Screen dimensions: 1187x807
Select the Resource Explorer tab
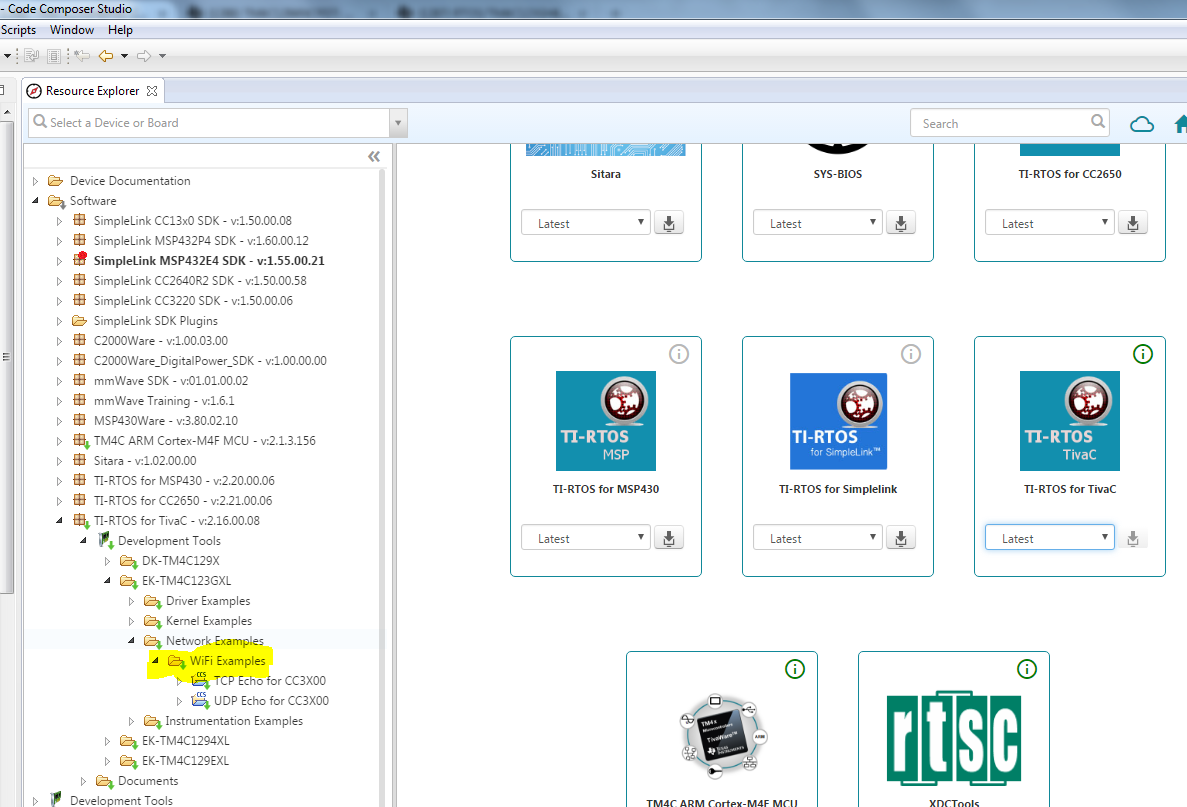[92, 91]
